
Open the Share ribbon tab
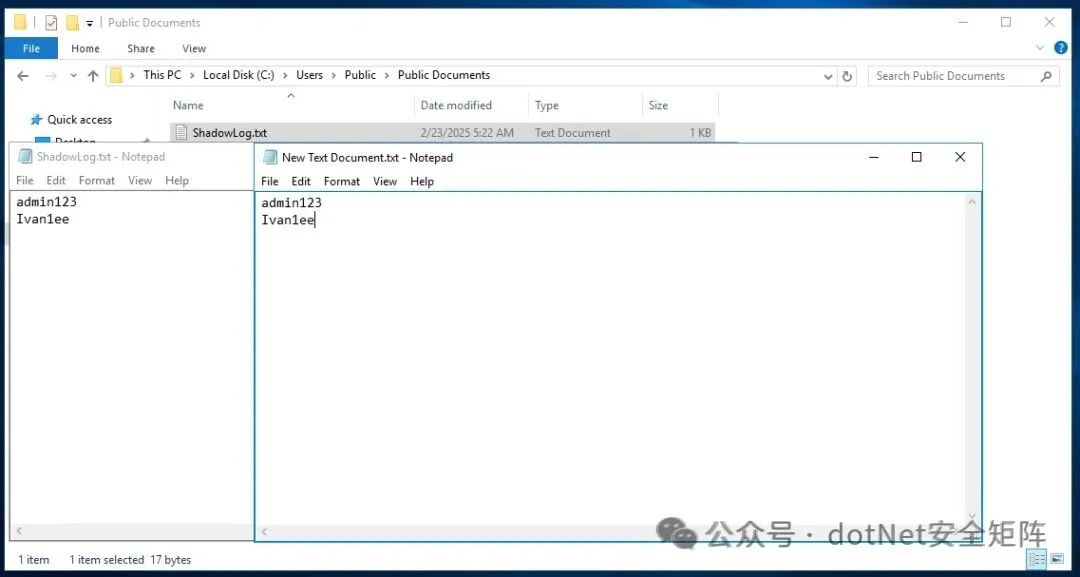[x=141, y=48]
